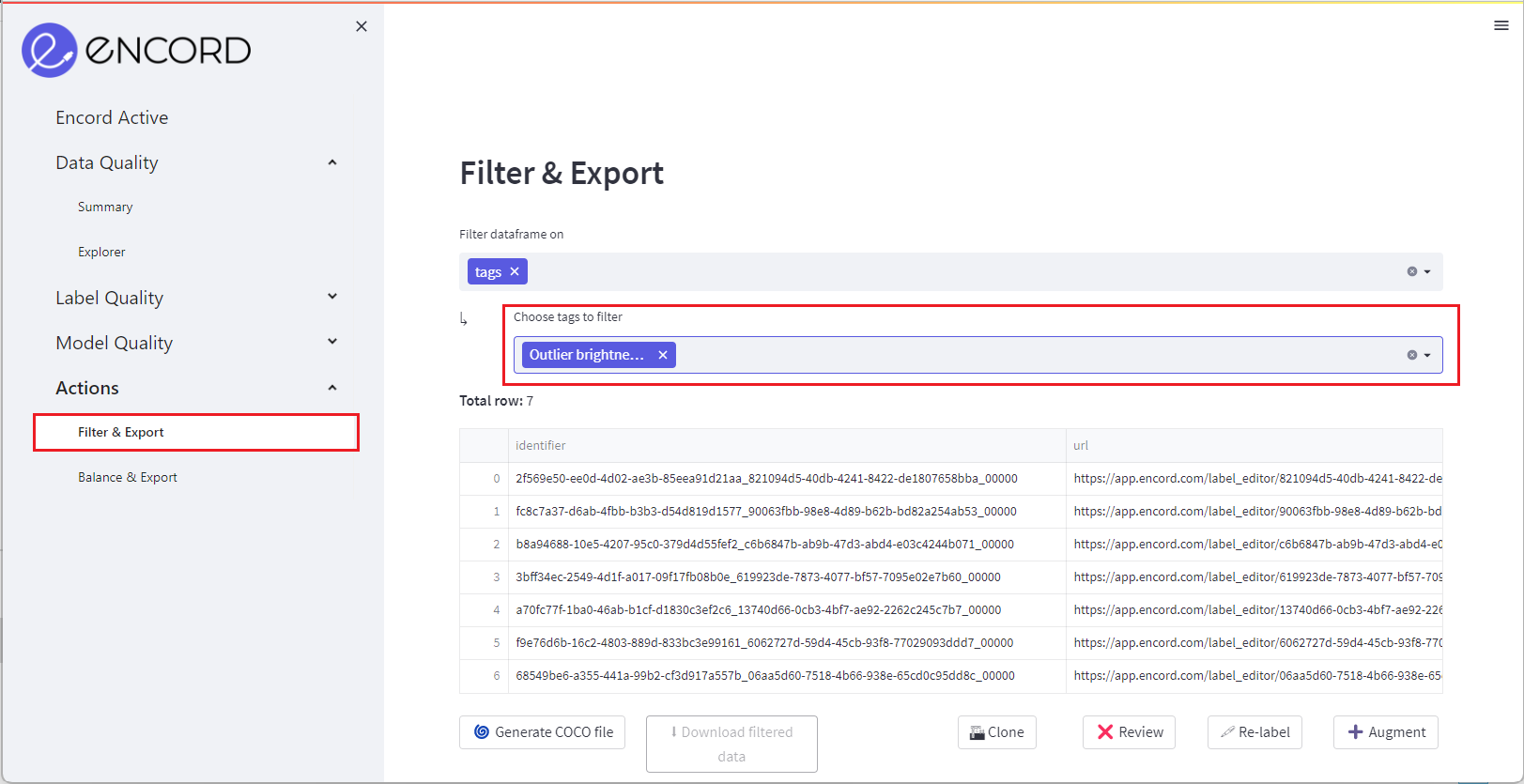
Task: Click row index 6 in the table
Action: click(x=485, y=676)
